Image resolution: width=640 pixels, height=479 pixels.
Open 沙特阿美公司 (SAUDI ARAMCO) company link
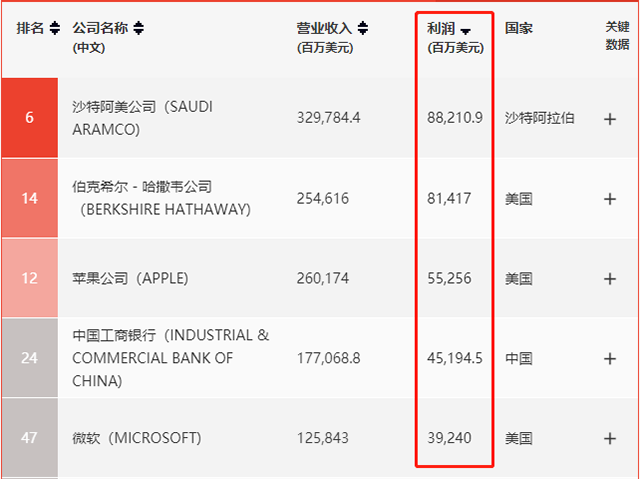[x=142, y=118]
